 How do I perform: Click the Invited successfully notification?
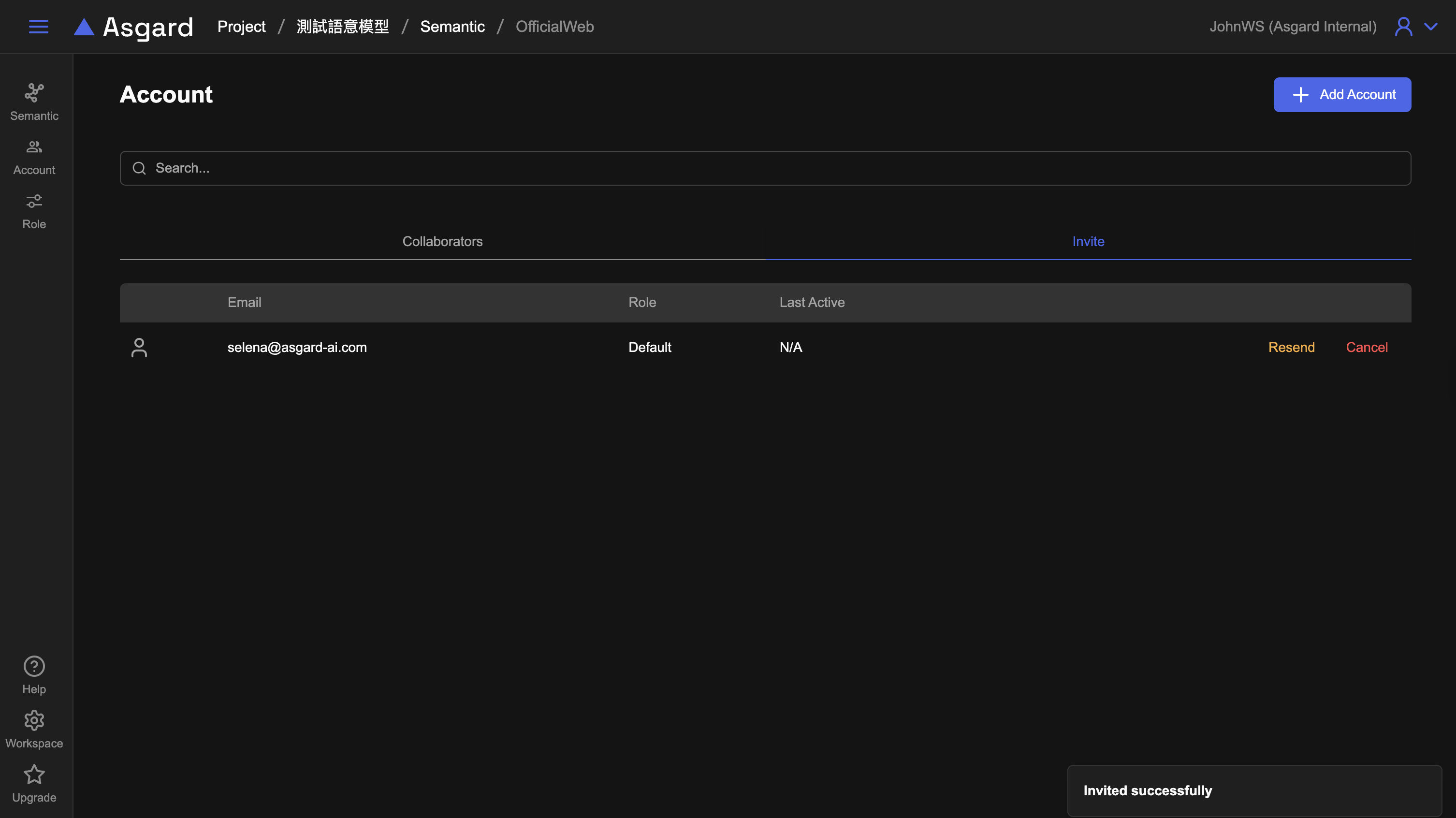click(1253, 790)
